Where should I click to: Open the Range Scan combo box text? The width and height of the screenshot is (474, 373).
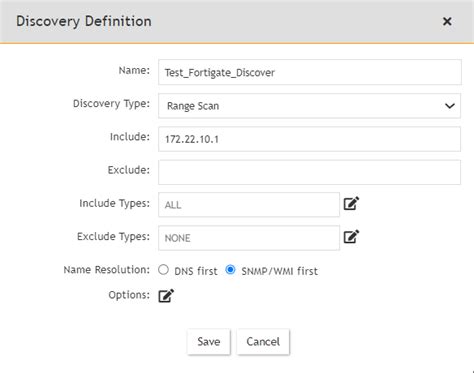[193, 106]
